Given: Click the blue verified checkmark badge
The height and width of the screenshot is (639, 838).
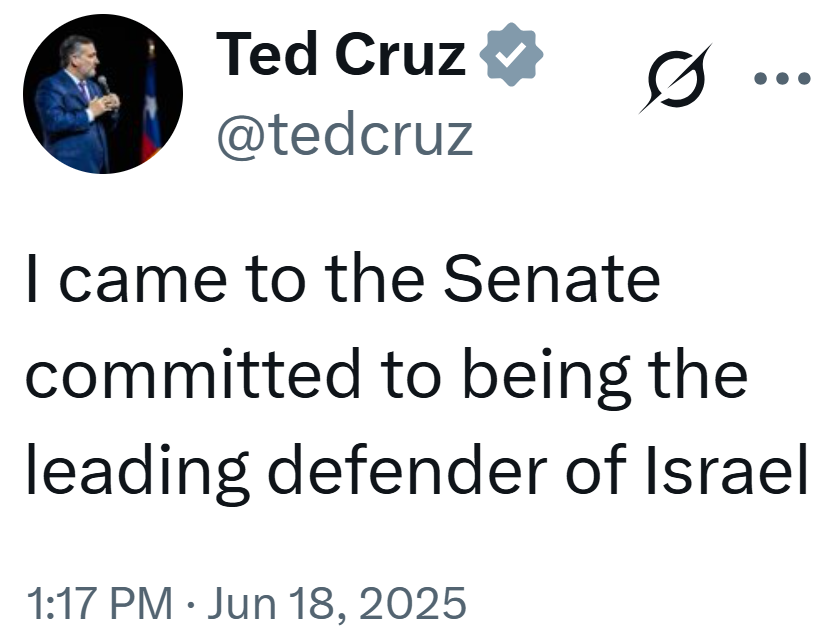Looking at the screenshot, I should point(511,54).
